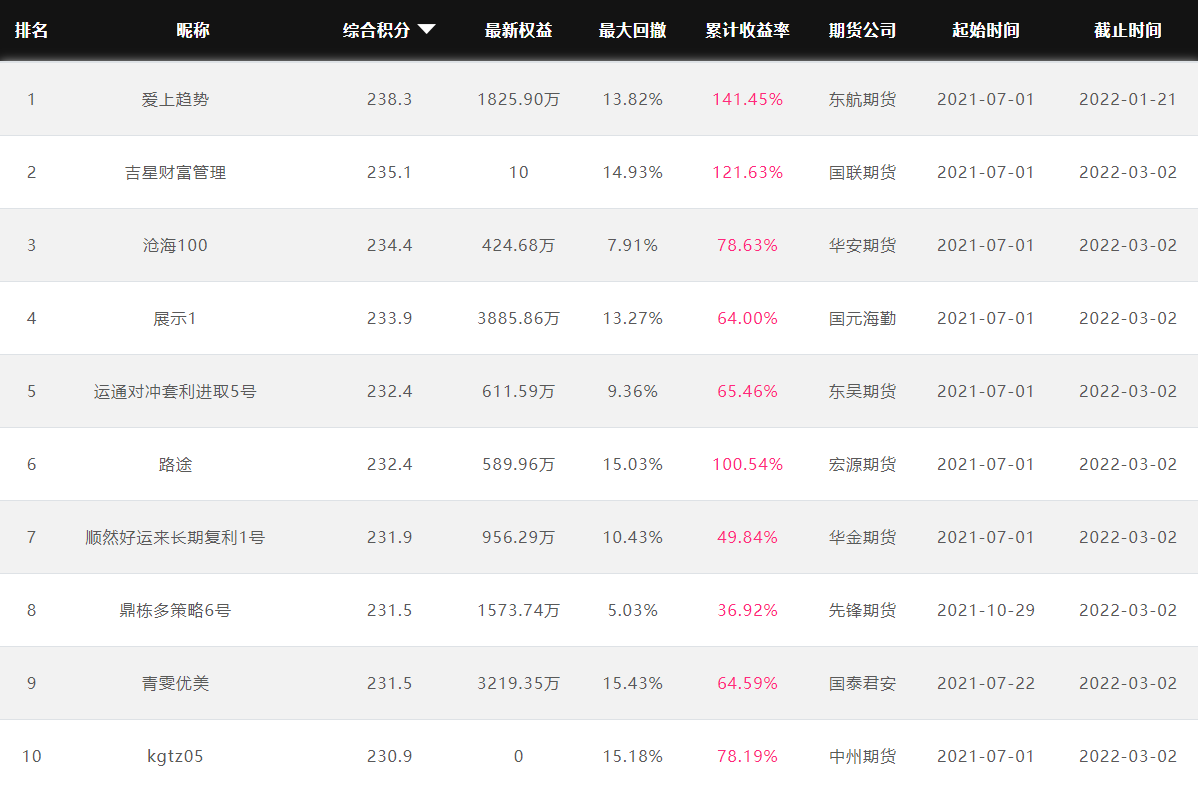Click the equity value 3219.35万
The height and width of the screenshot is (789, 1198).
[519, 684]
